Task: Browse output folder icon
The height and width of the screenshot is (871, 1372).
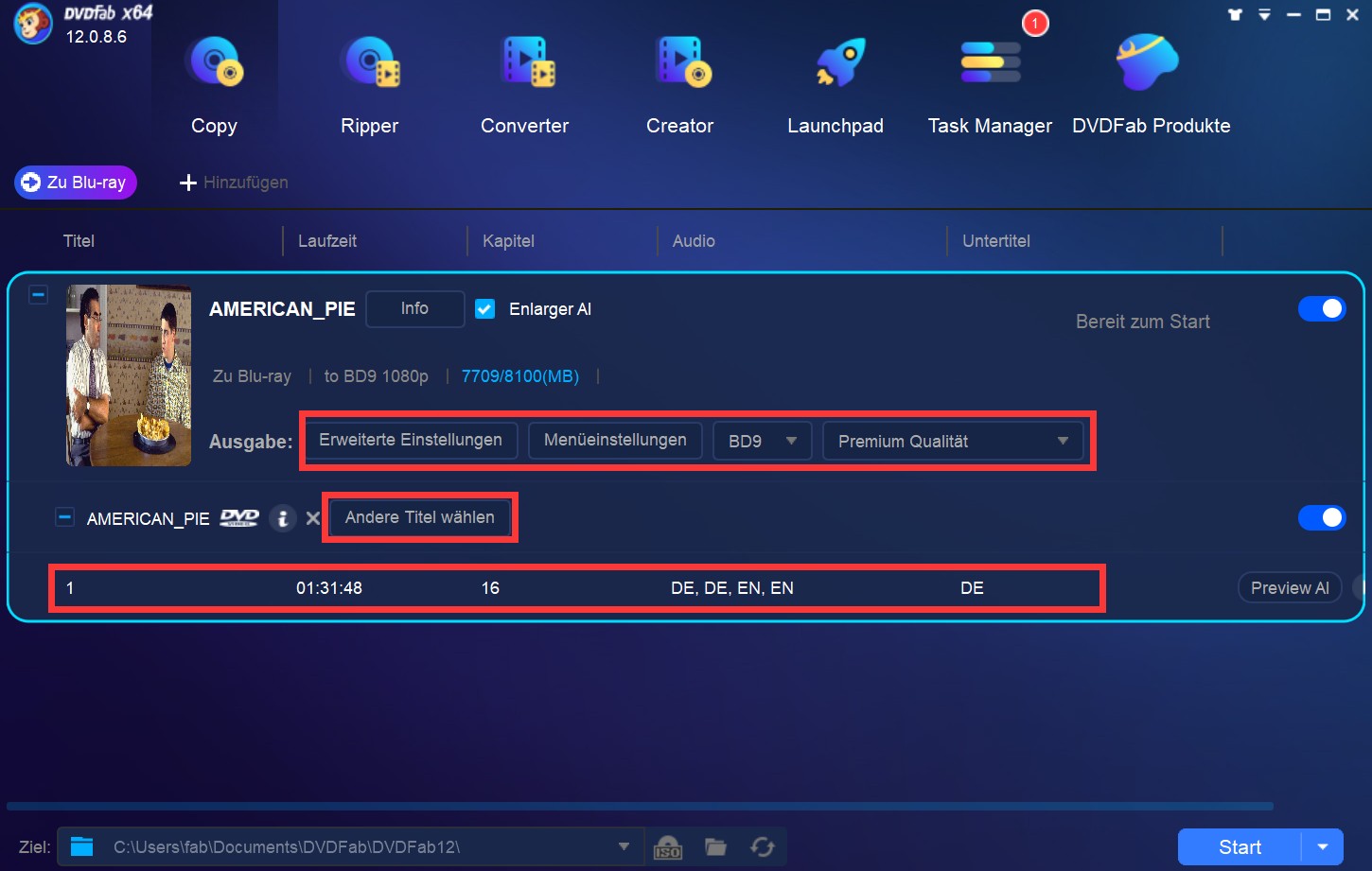Action: (x=715, y=847)
